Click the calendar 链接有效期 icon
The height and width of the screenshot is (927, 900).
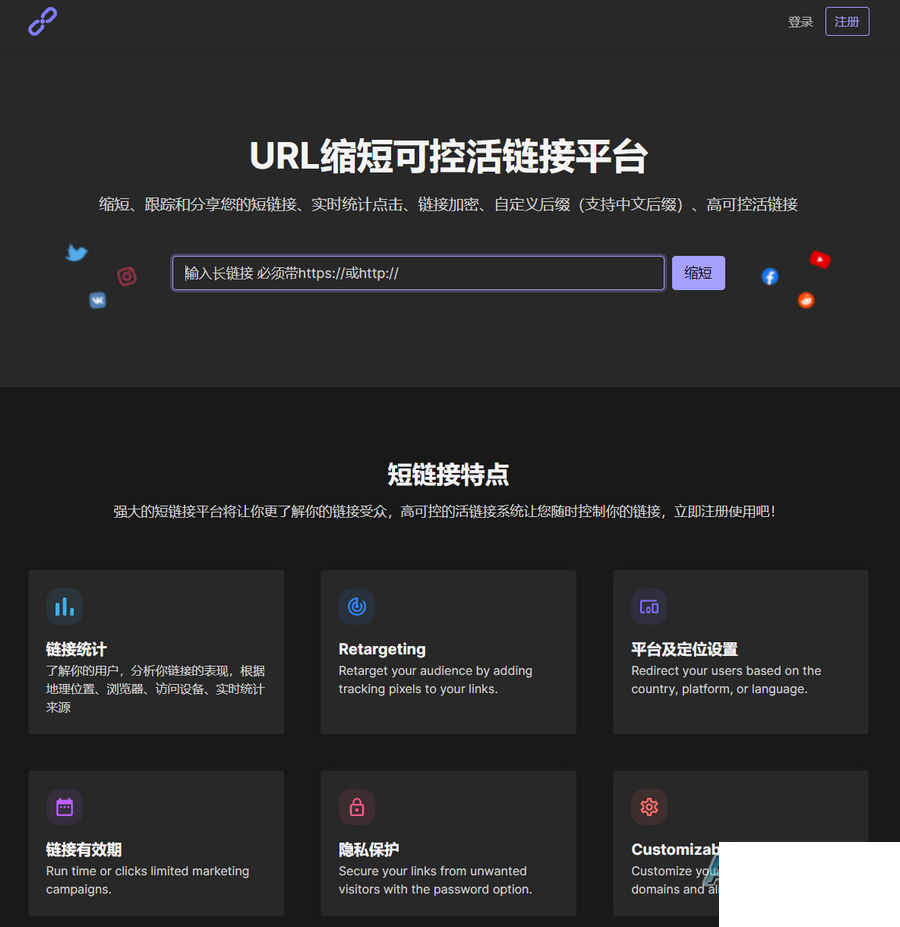pos(64,807)
